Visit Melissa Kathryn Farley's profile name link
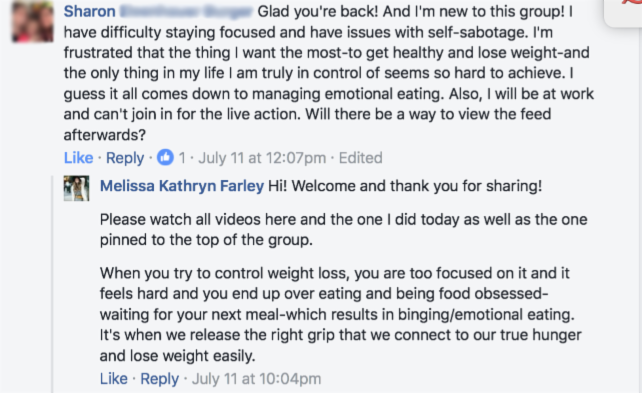The image size is (642, 393). [182, 186]
